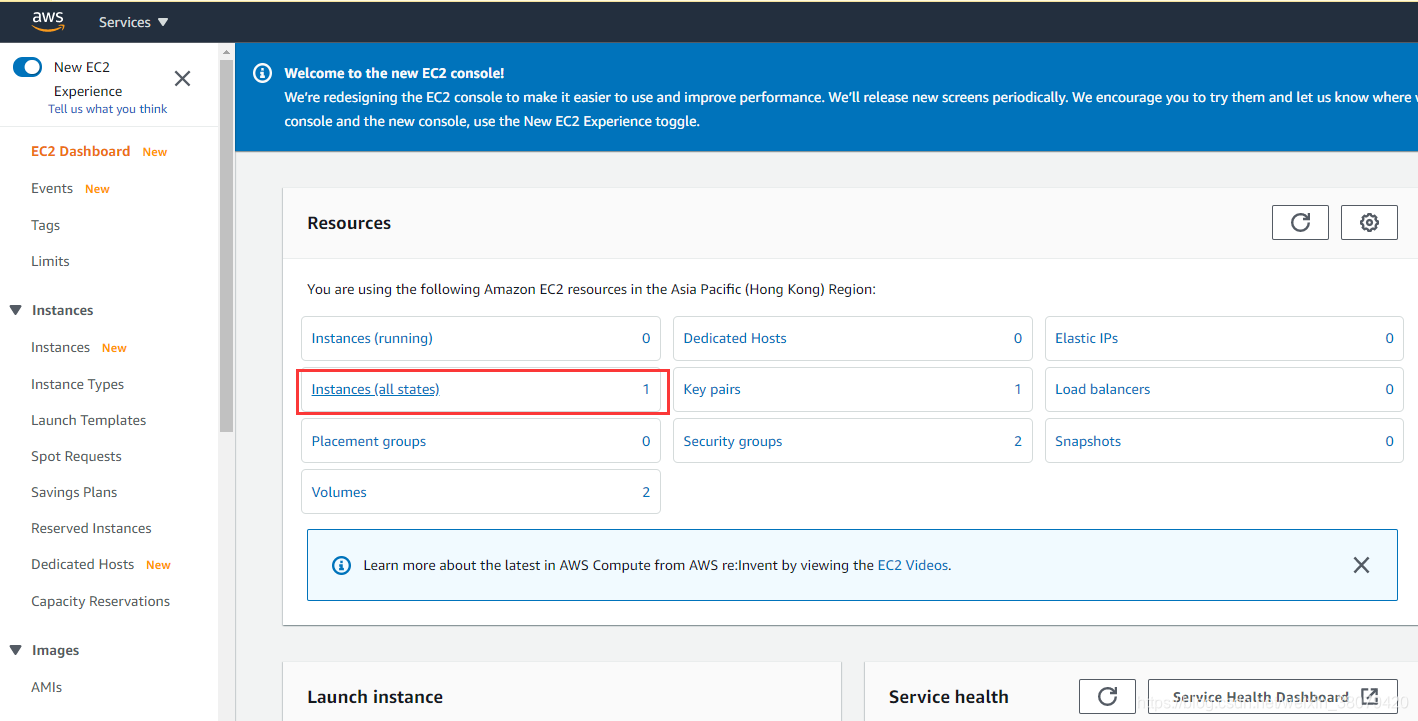Open Instance Types in sidebar
The width and height of the screenshot is (1418, 721).
coord(77,384)
